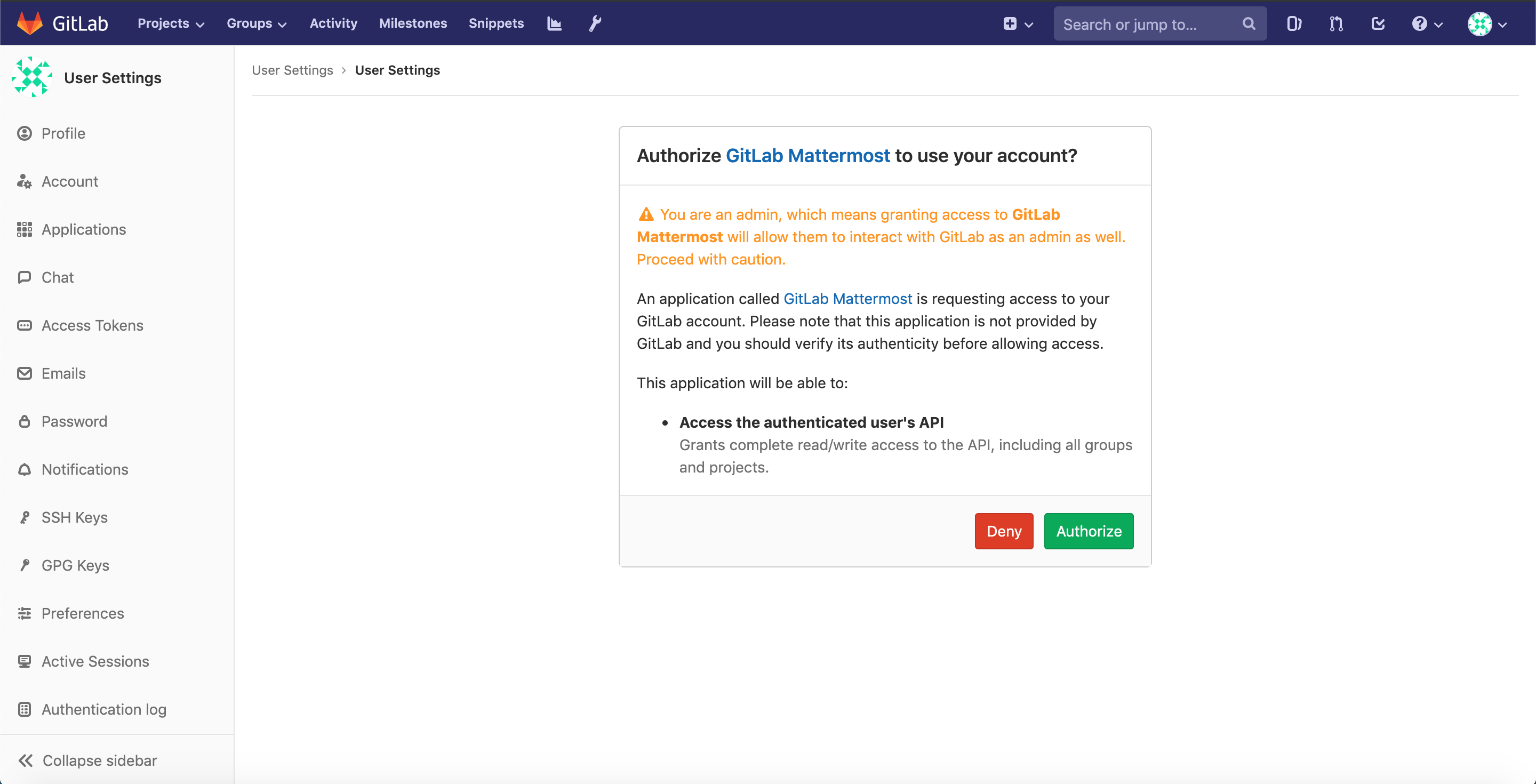Viewport: 1536px width, 784px height.
Task: Open Account settings label
Action: tap(70, 181)
